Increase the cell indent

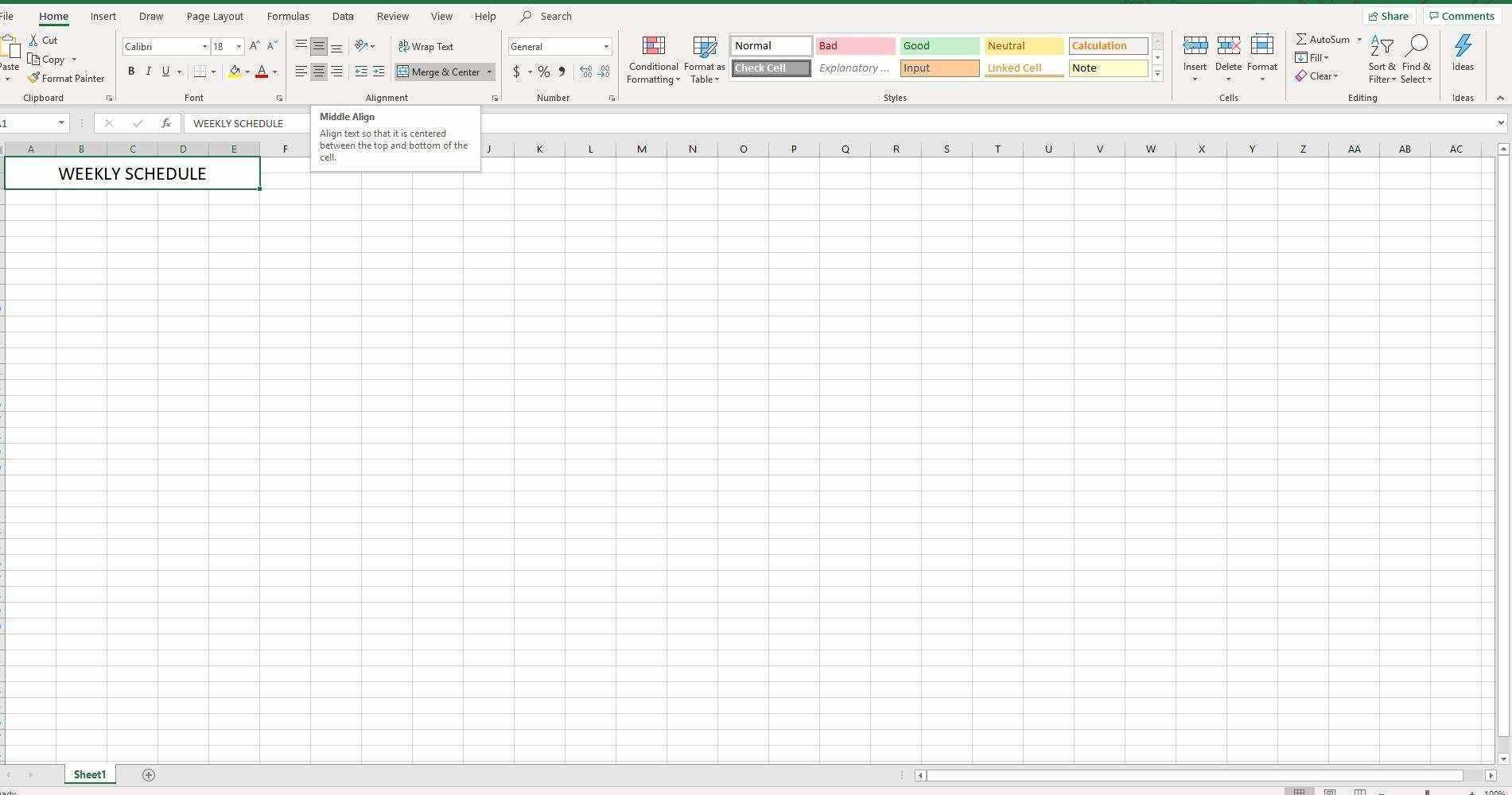(x=379, y=72)
